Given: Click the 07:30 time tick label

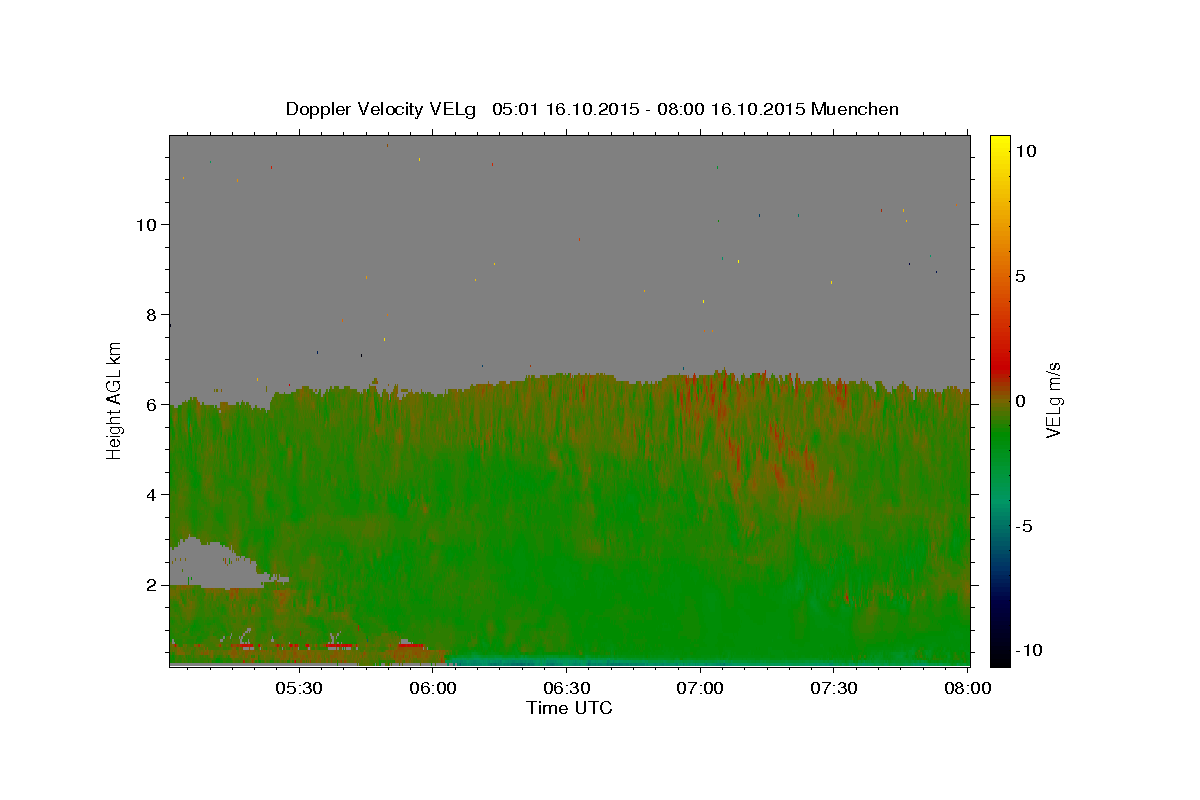Looking at the screenshot, I should (x=834, y=688).
